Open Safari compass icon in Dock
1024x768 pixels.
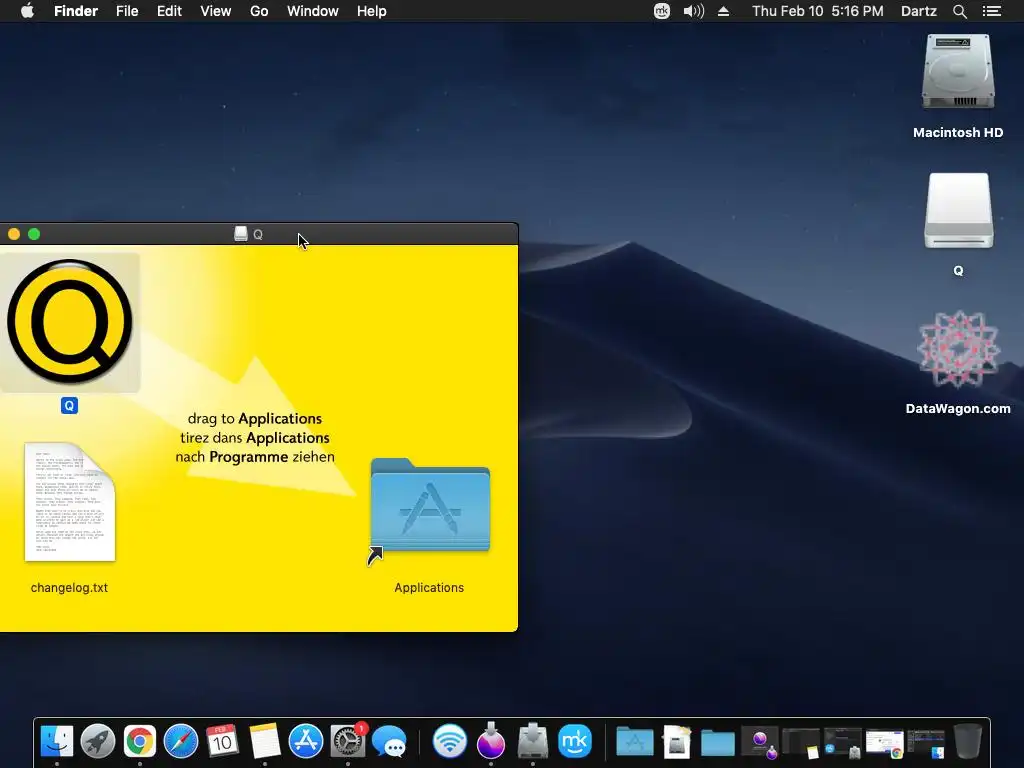[181, 741]
